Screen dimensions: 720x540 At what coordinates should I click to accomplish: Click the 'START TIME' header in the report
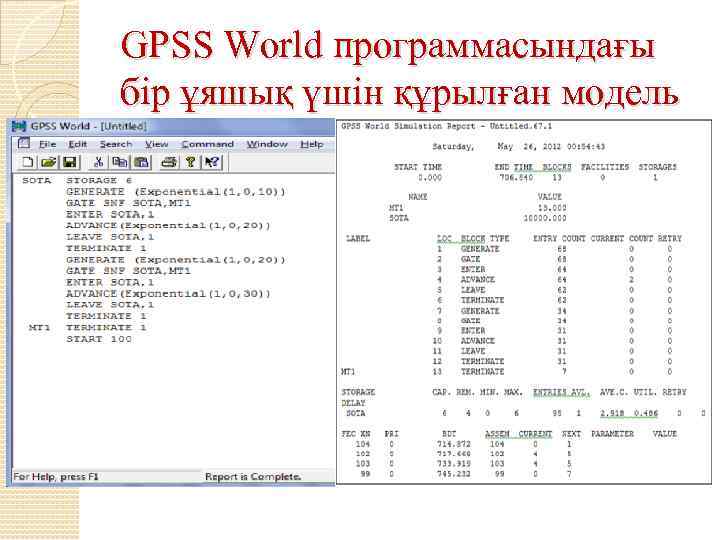click(417, 167)
